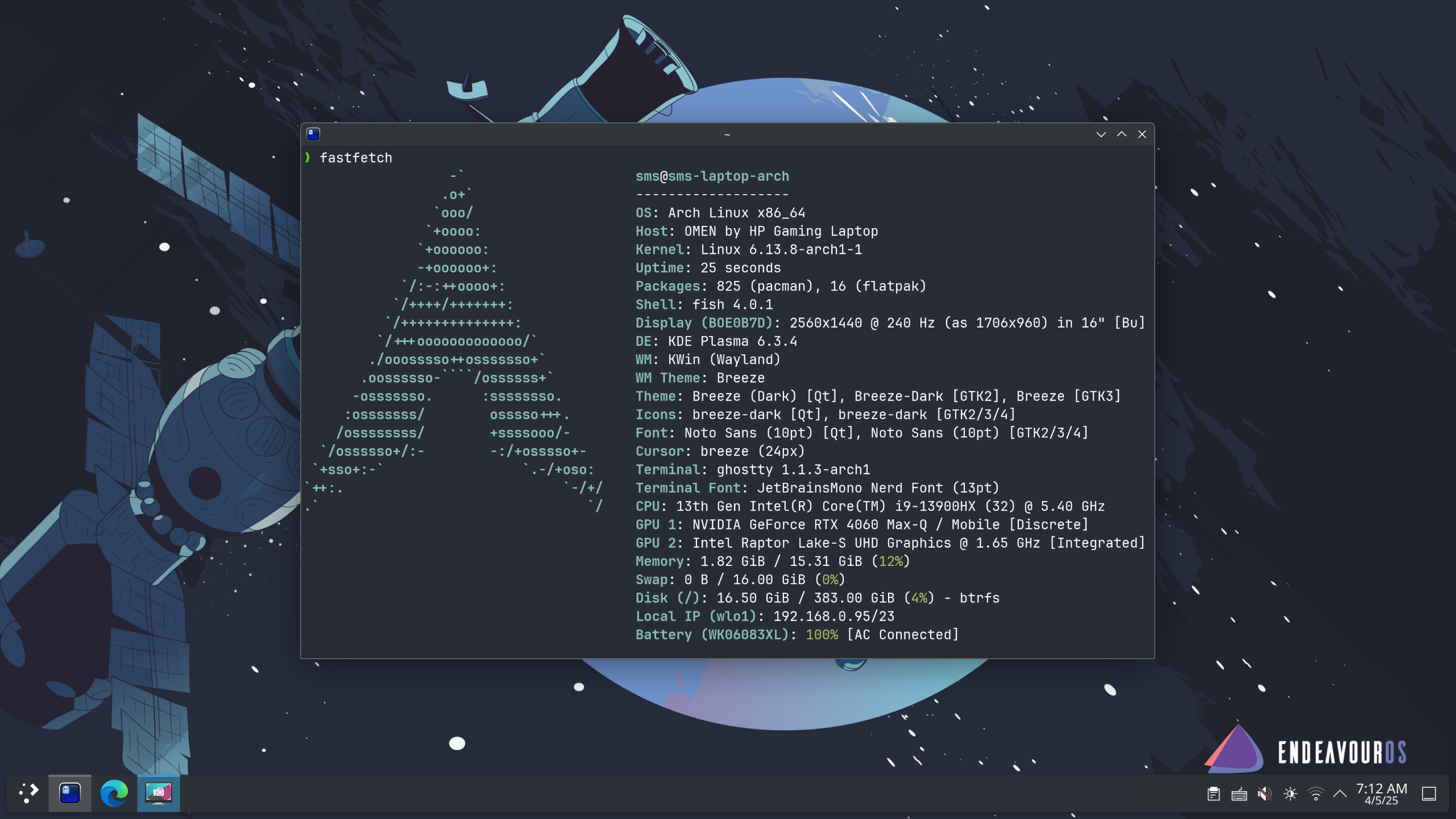Click 'WM: KWin (Wayland)' line
Image resolution: width=1456 pixels, height=819 pixels.
[x=708, y=359]
